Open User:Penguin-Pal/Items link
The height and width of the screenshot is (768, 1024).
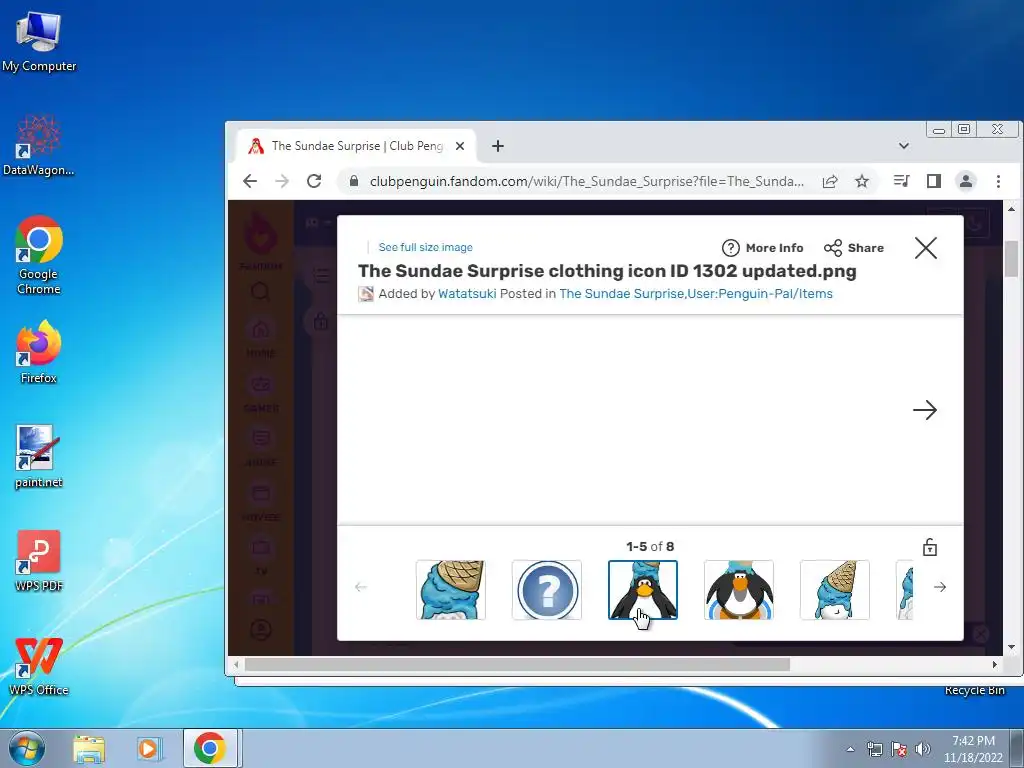click(760, 293)
